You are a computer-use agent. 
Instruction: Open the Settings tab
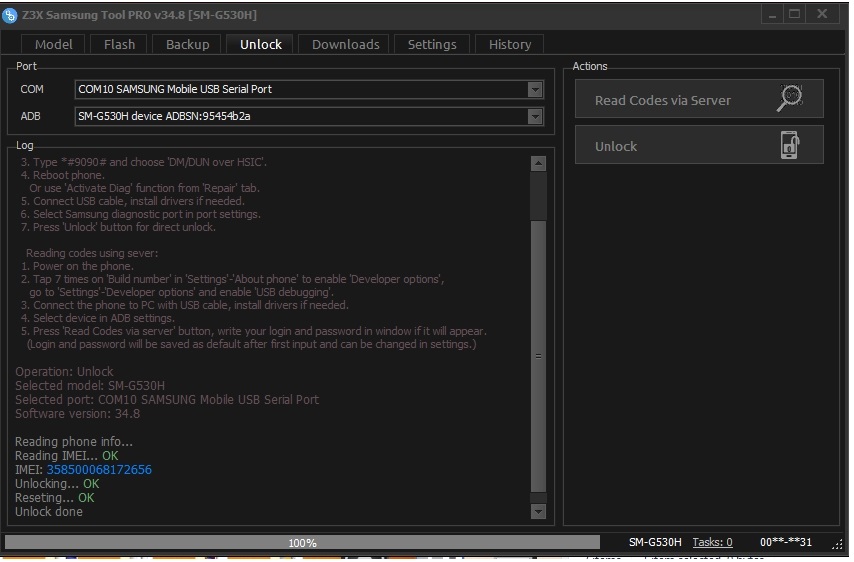(432, 45)
